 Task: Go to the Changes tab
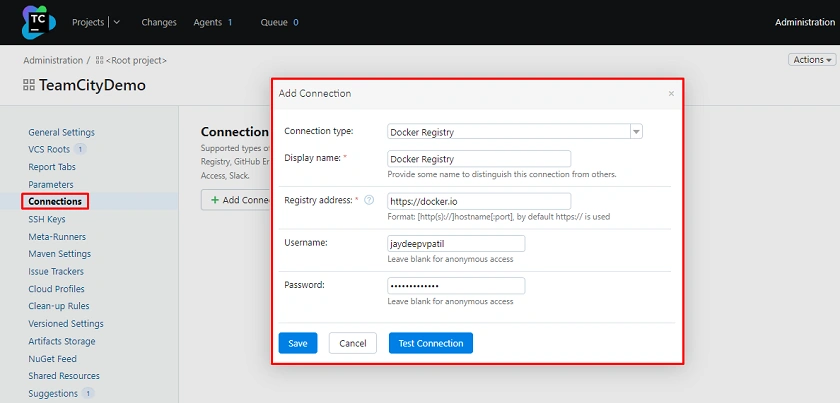tap(159, 23)
